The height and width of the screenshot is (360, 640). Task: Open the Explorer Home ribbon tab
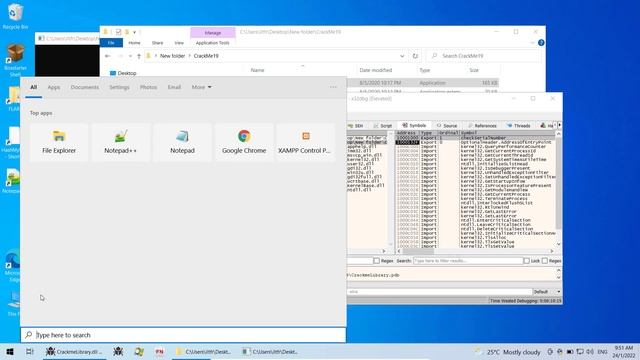[x=134, y=43]
